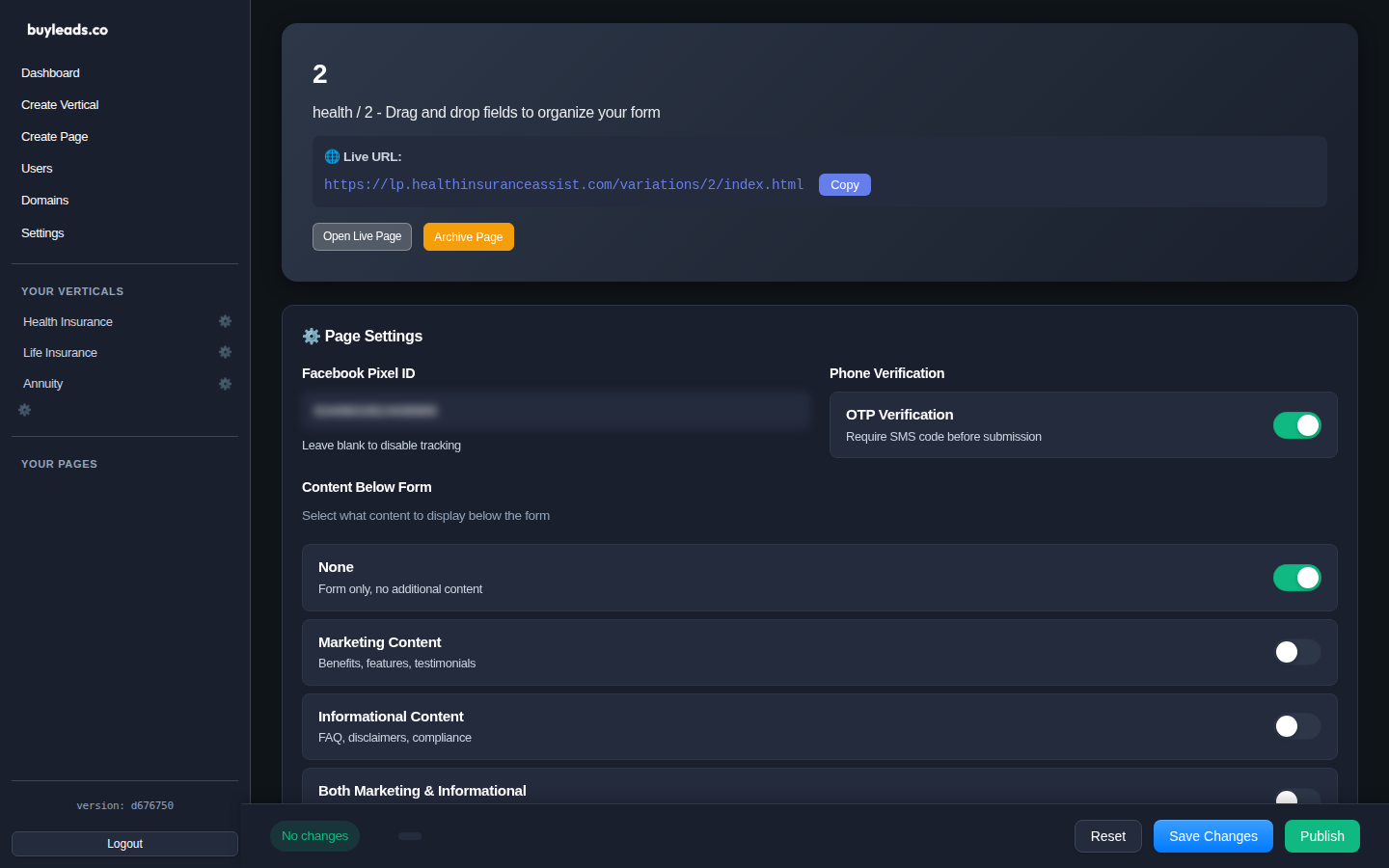Copy the live page URL
This screenshot has width=1389, height=868.
pyautogui.click(x=844, y=184)
